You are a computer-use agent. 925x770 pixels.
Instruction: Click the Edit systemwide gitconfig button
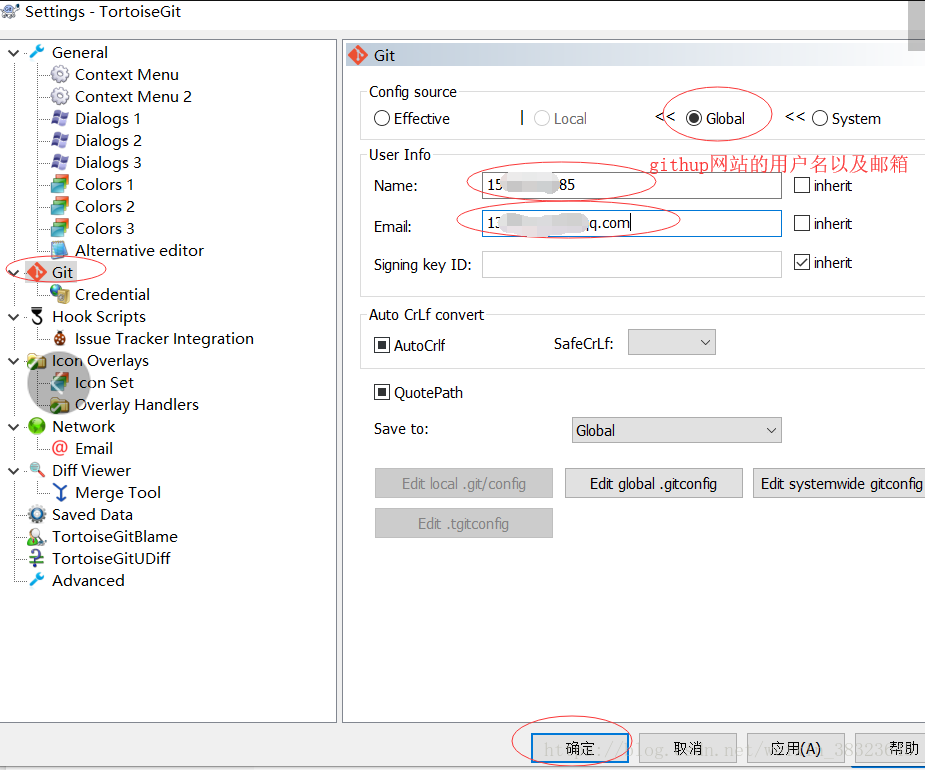(x=839, y=483)
